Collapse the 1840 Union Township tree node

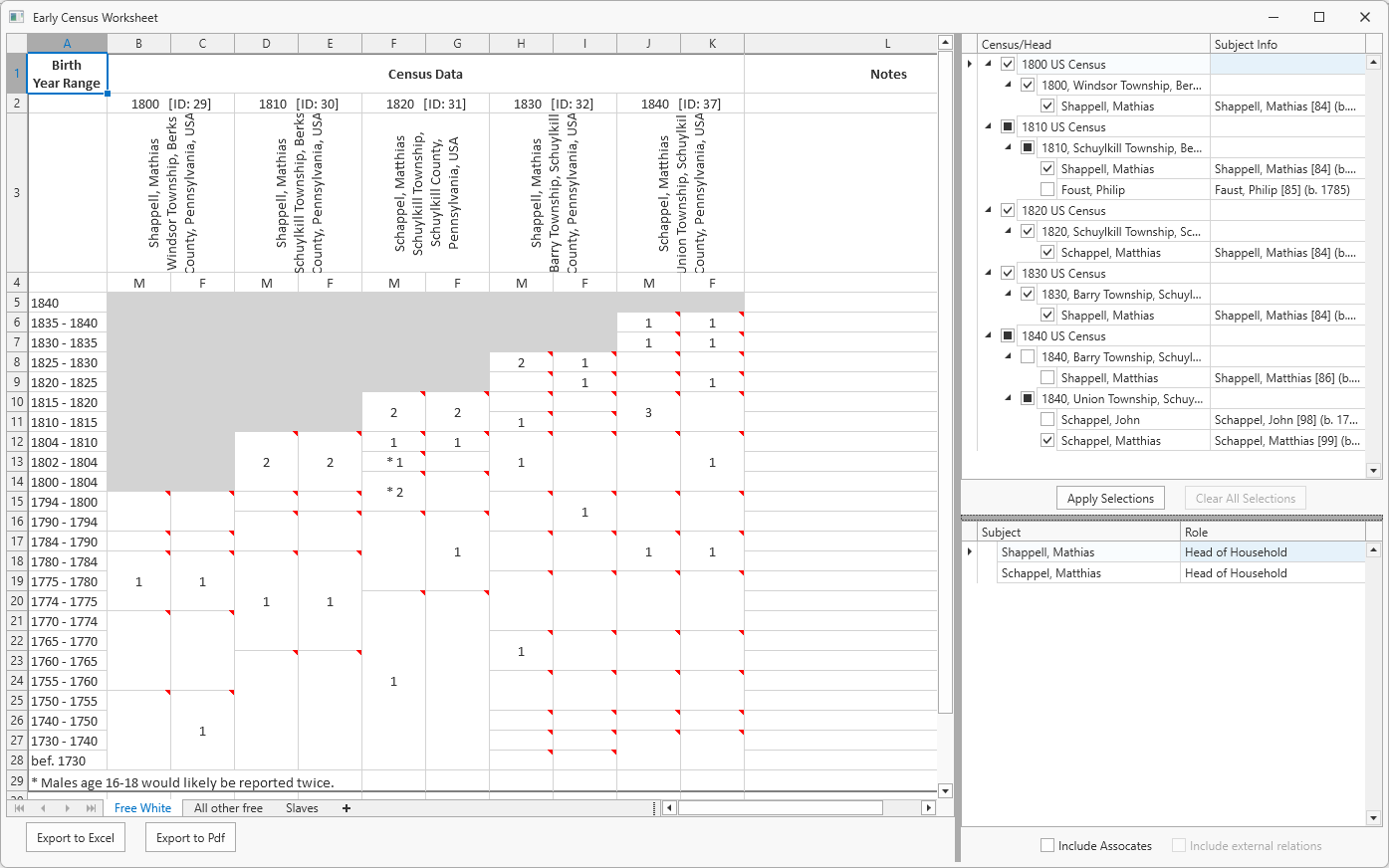coord(1008,399)
